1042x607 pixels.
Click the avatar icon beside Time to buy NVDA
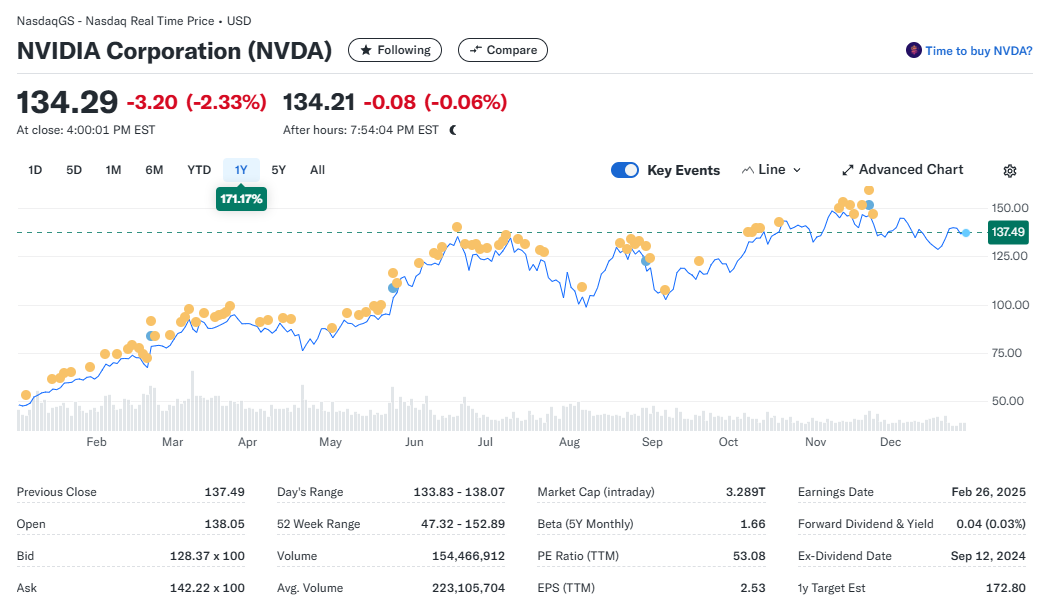tap(914, 51)
